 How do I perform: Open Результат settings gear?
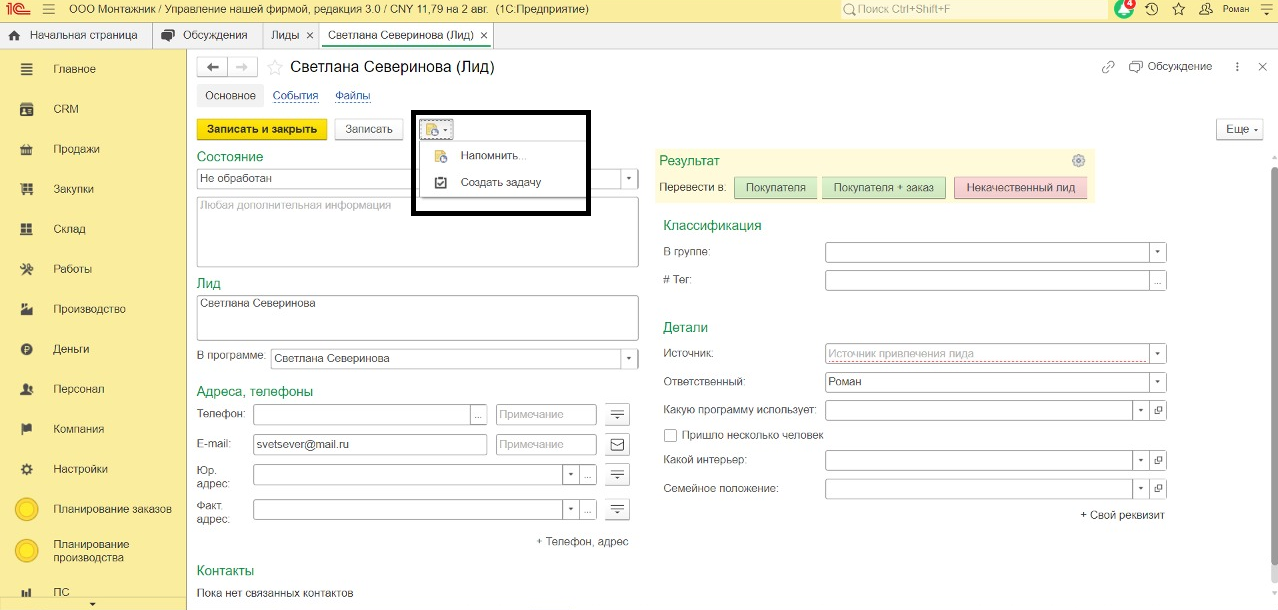1078,161
